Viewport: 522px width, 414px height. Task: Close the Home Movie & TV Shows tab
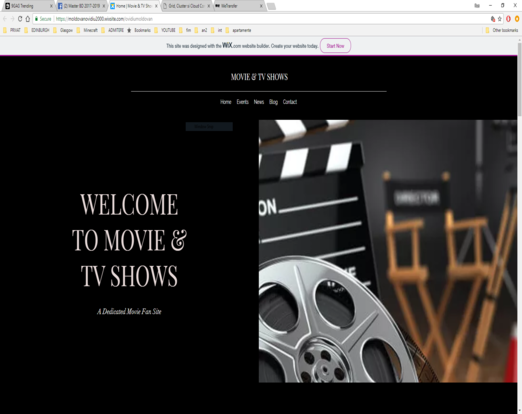click(156, 6)
